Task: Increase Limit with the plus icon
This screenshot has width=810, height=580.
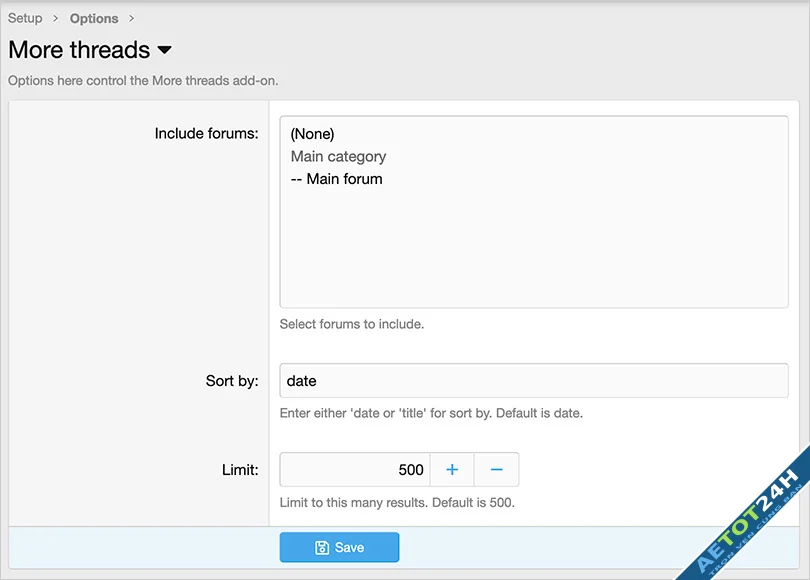Action: (452, 470)
